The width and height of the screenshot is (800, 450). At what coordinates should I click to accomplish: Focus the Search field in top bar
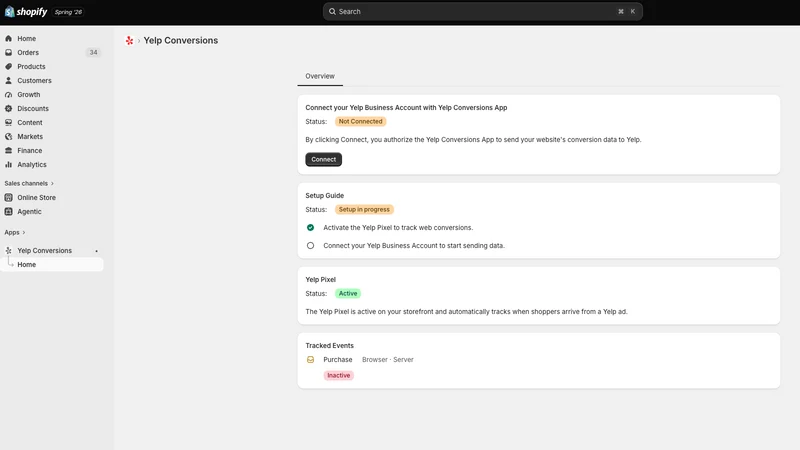(482, 11)
